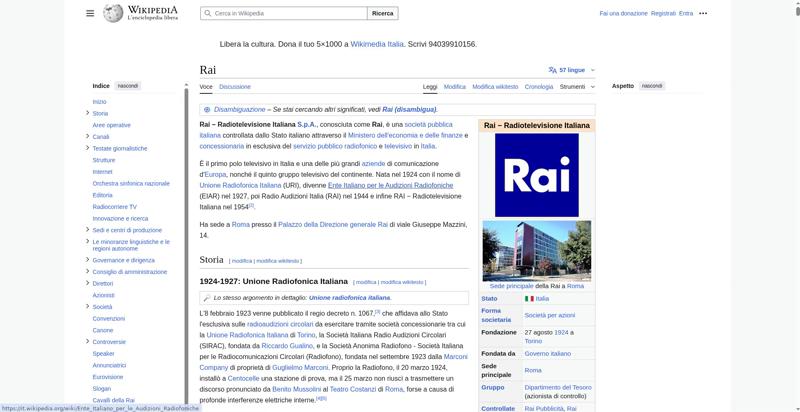
Task: Jump to Radiocorriere TV in the index
Action: pyautogui.click(x=114, y=207)
